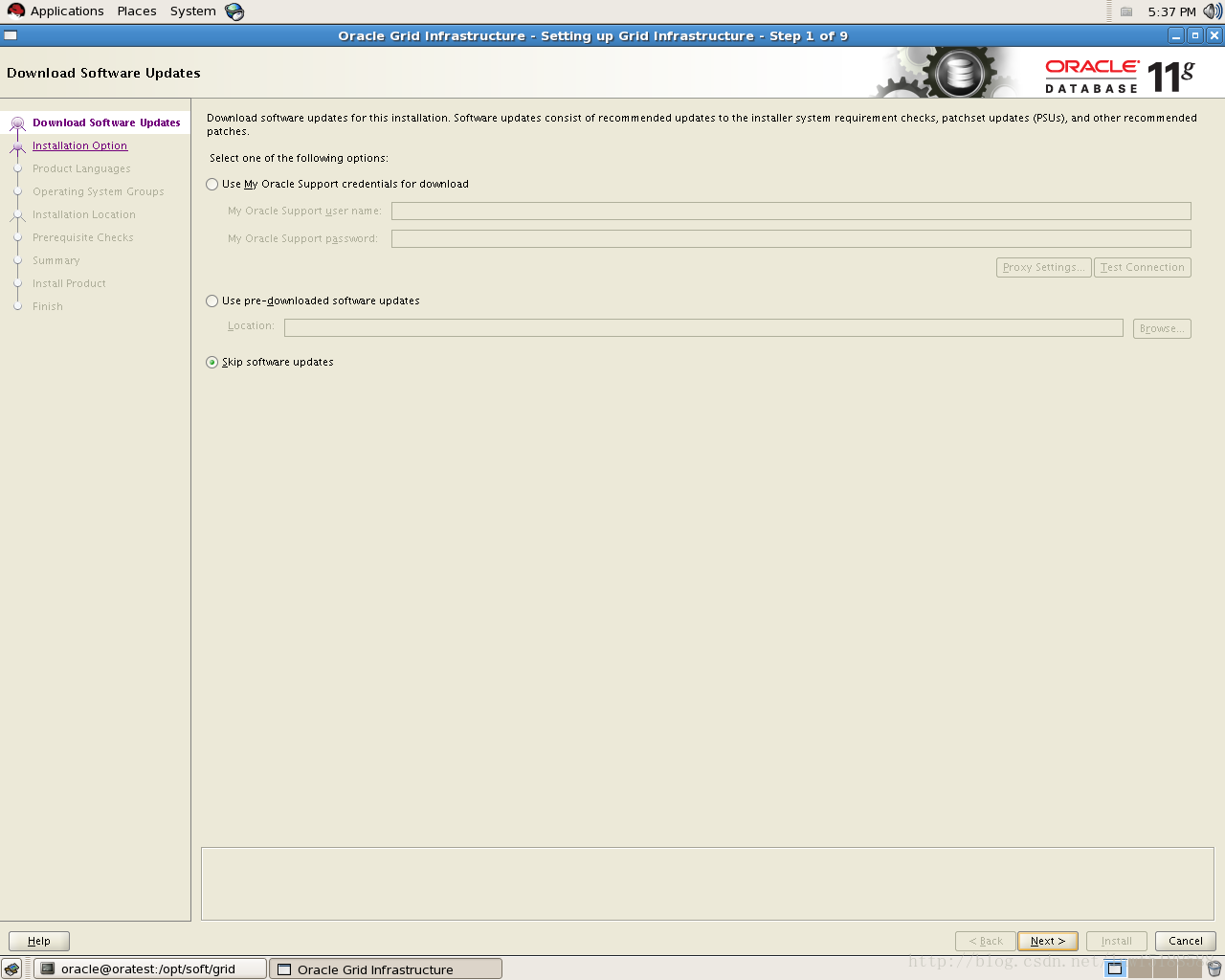1225x980 pixels.
Task: Click the Back button
Action: 986,942
